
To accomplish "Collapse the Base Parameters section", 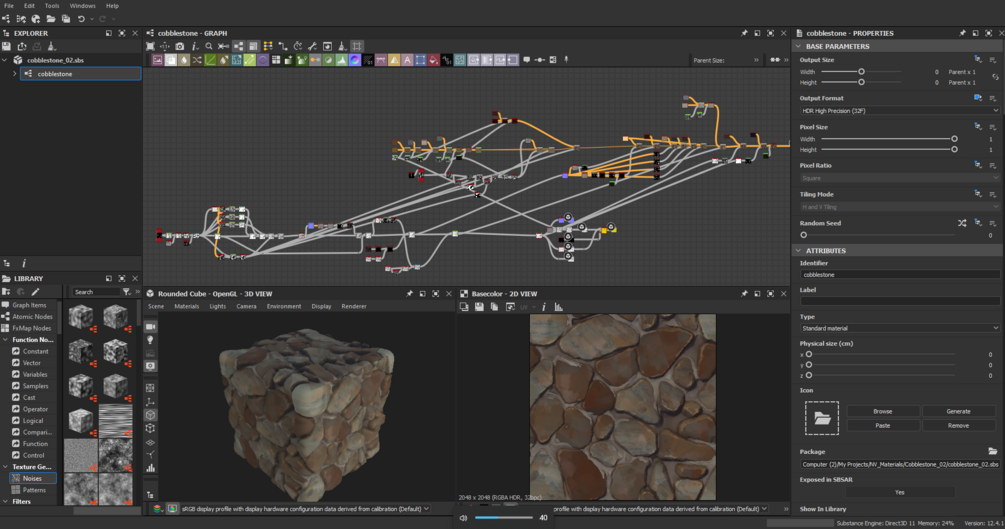I will (799, 46).
